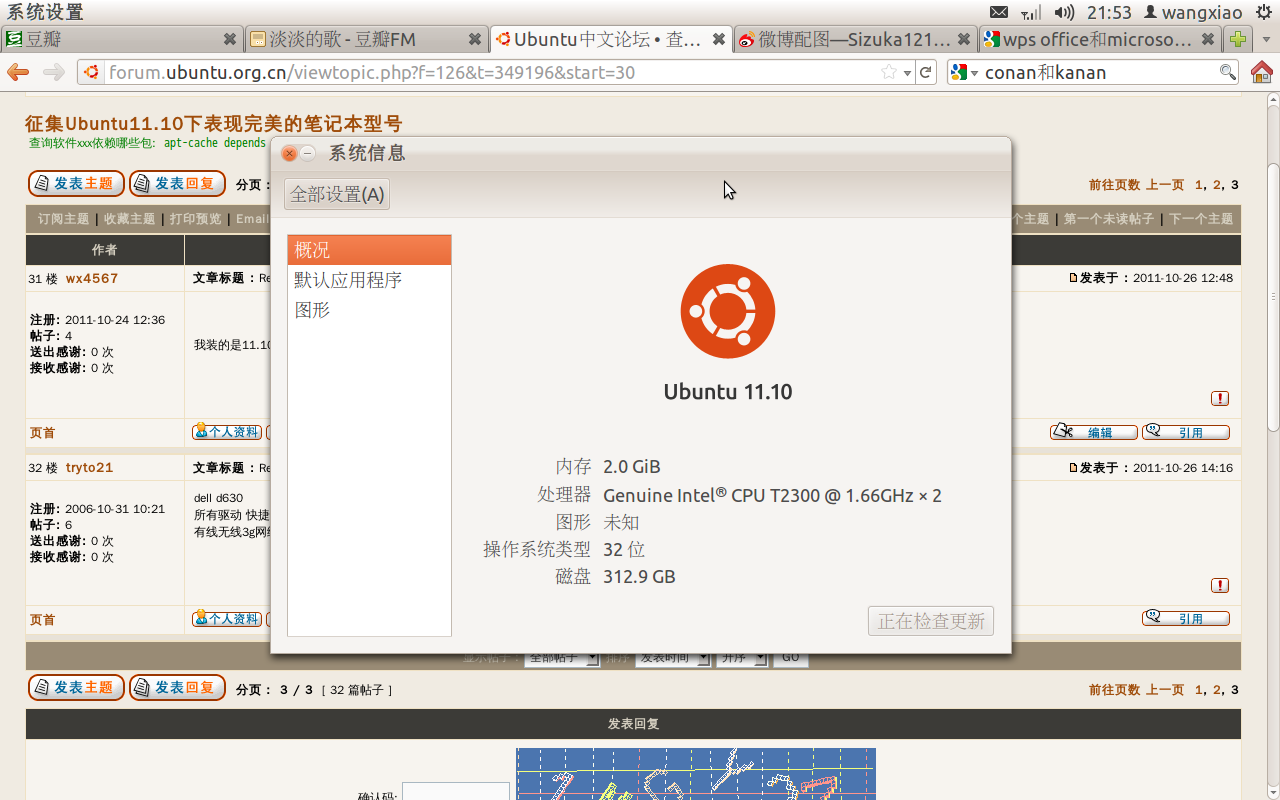
Task: Close the 淡淡的歌 - 豆瓣FM tab
Action: point(475,40)
